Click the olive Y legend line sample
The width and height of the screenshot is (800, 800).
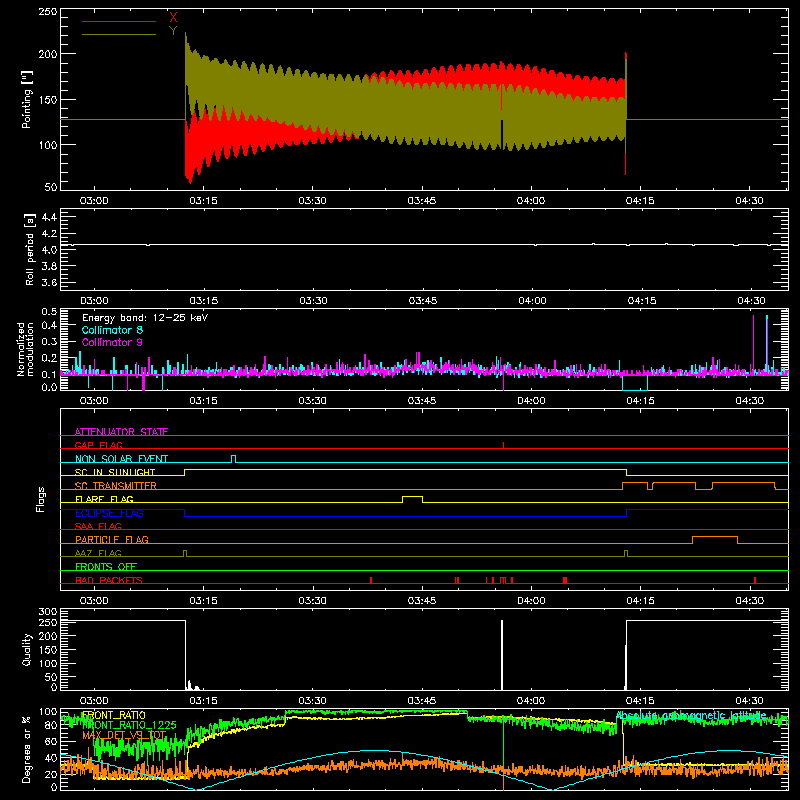point(119,34)
